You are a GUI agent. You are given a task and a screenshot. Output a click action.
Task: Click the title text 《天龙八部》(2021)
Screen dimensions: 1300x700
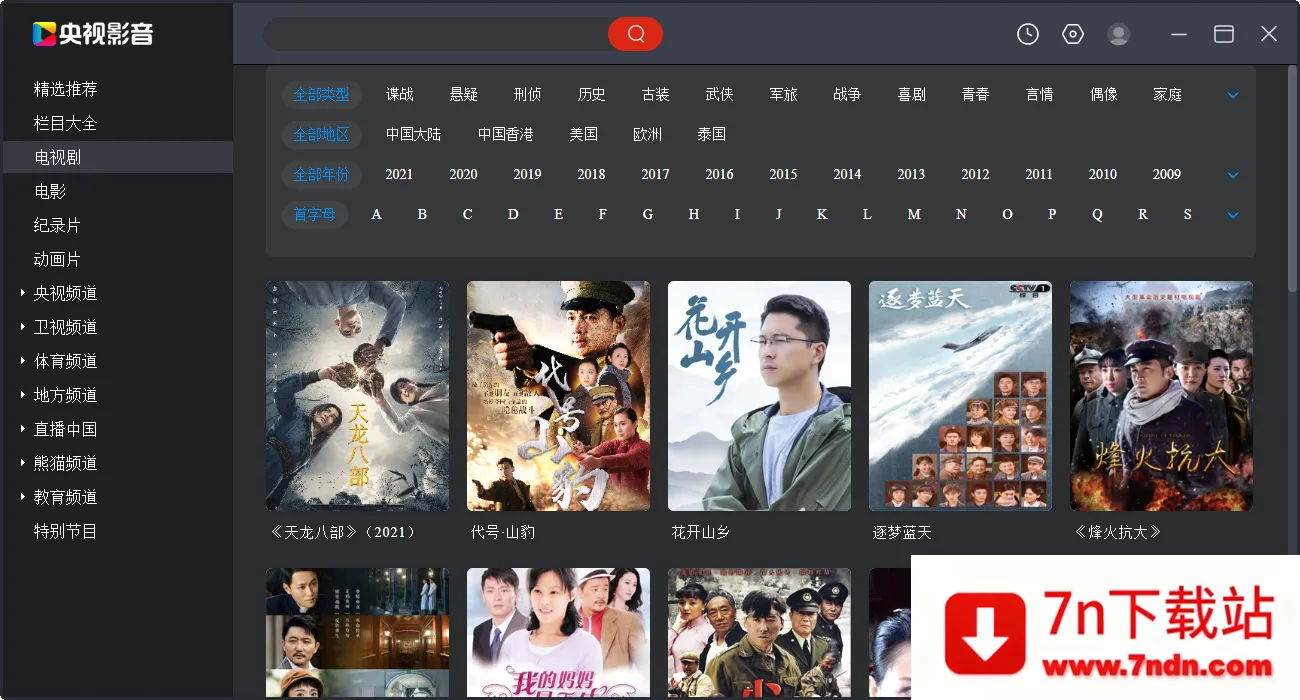(x=343, y=532)
